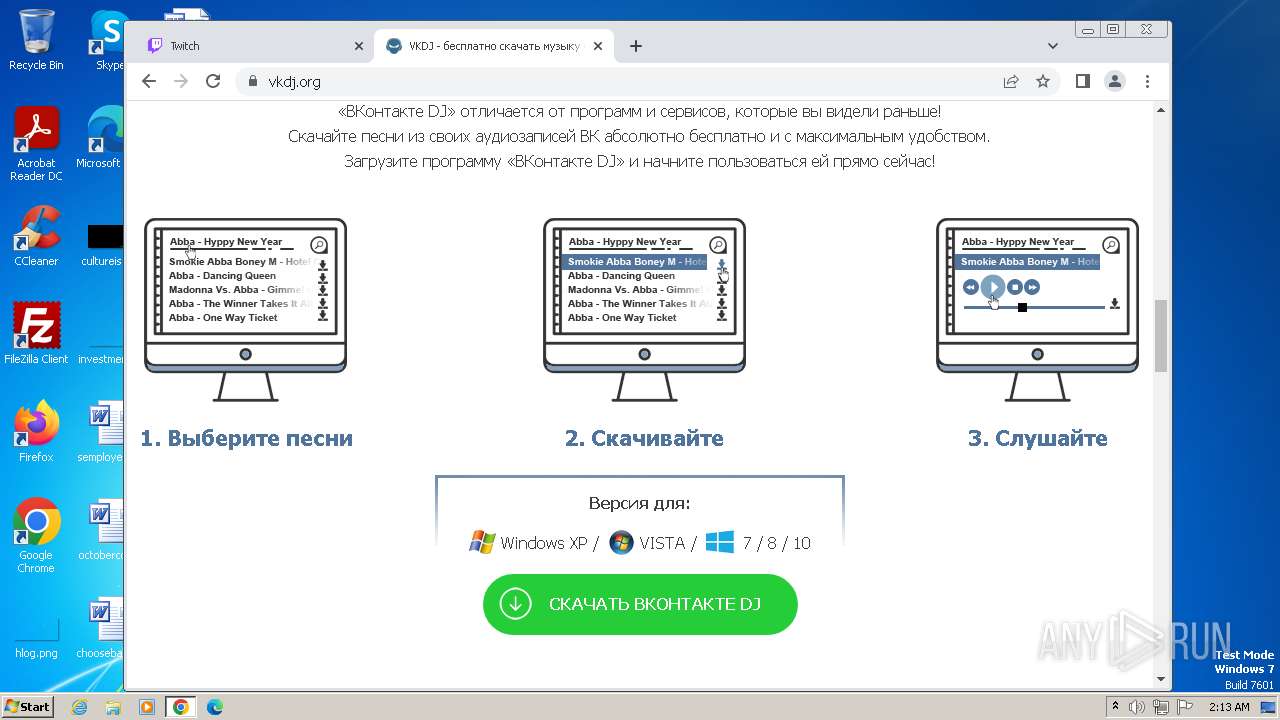
Task: Open the Google Chrome desktop icon
Action: tap(36, 536)
